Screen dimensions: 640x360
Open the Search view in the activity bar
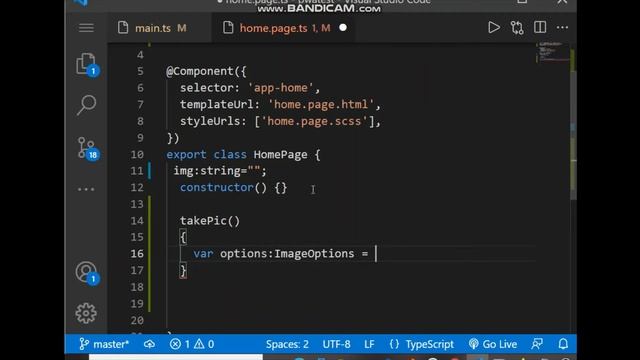coord(87,105)
